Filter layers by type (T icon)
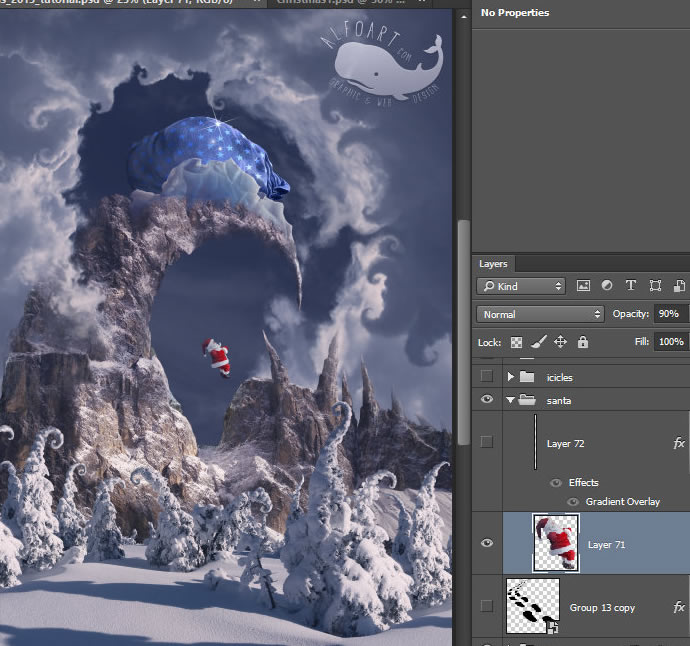690x646 pixels. pos(631,286)
